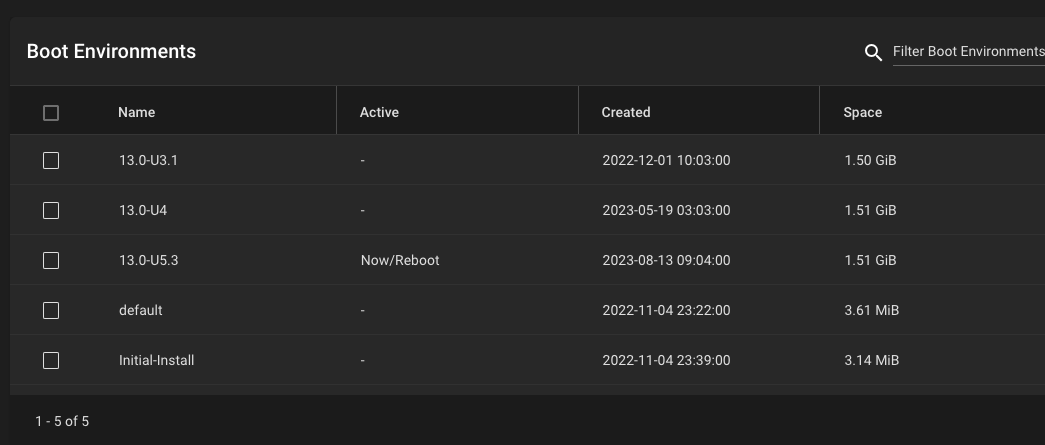Click the default environment name
The height and width of the screenshot is (445, 1045).
pos(141,310)
